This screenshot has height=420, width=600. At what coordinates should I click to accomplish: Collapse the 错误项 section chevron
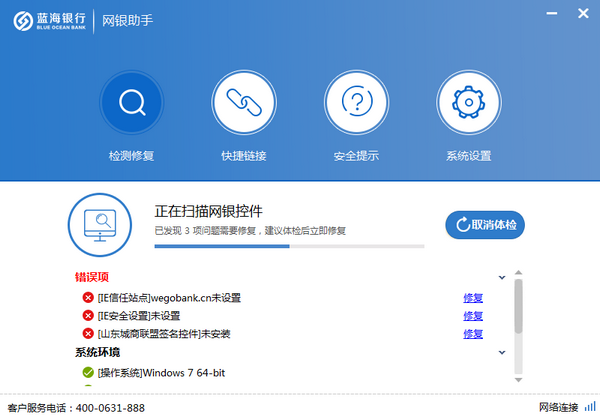tap(502, 277)
